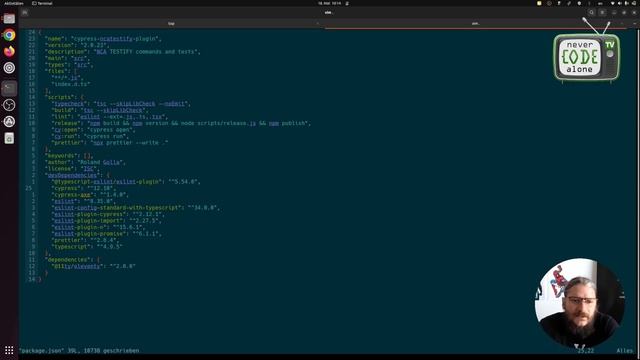Viewport: 640px width, 360px height.
Task: Open the terminal search icon
Action: 591,13
